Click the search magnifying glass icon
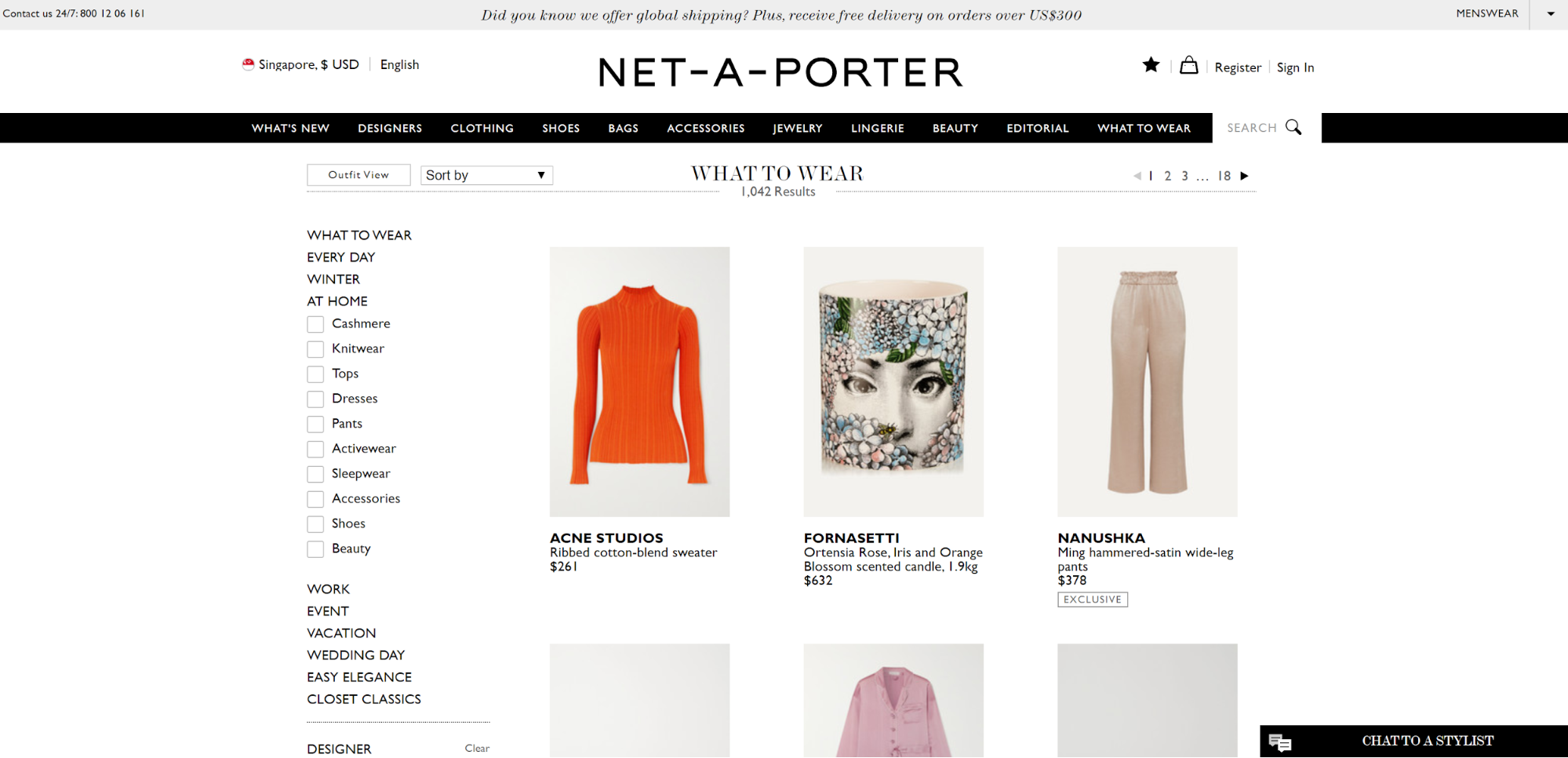Screen dimensions: 1568x758 pos(1293,127)
